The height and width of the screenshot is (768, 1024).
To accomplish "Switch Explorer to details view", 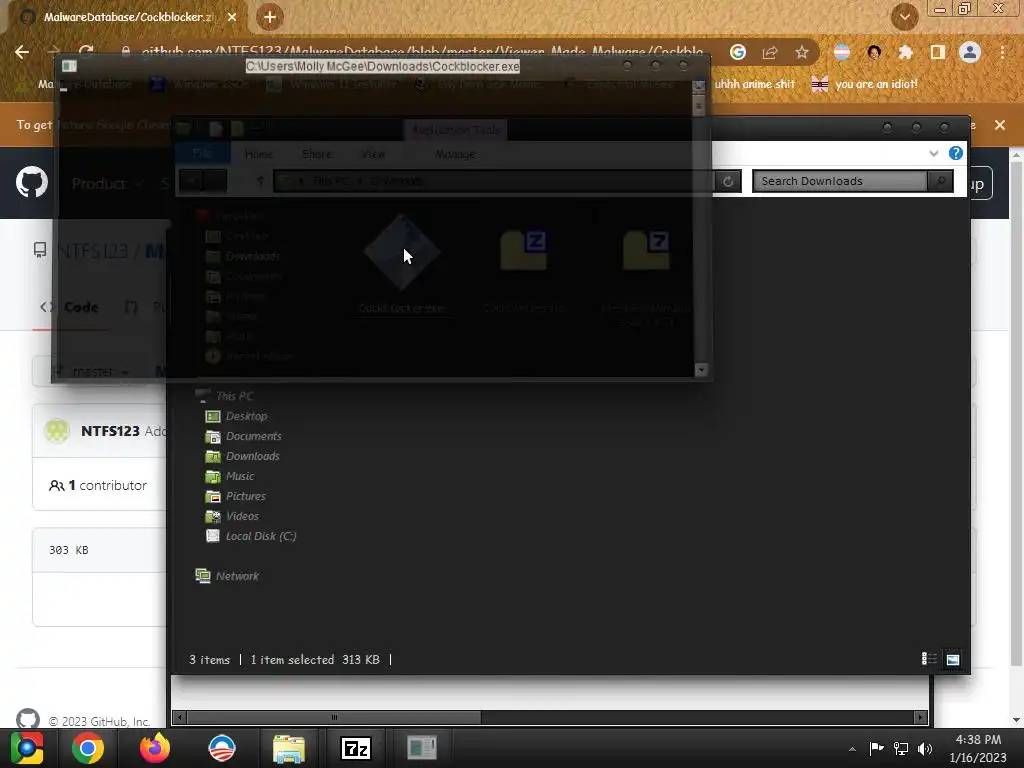I will click(x=929, y=659).
